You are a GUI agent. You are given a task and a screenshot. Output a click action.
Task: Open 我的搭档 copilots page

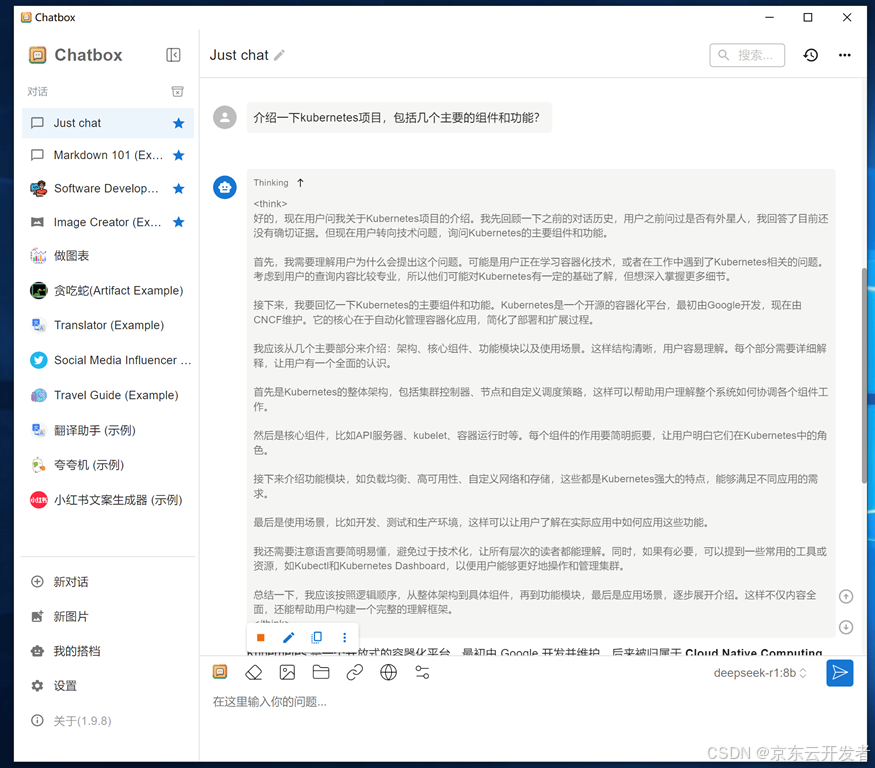(x=108, y=651)
